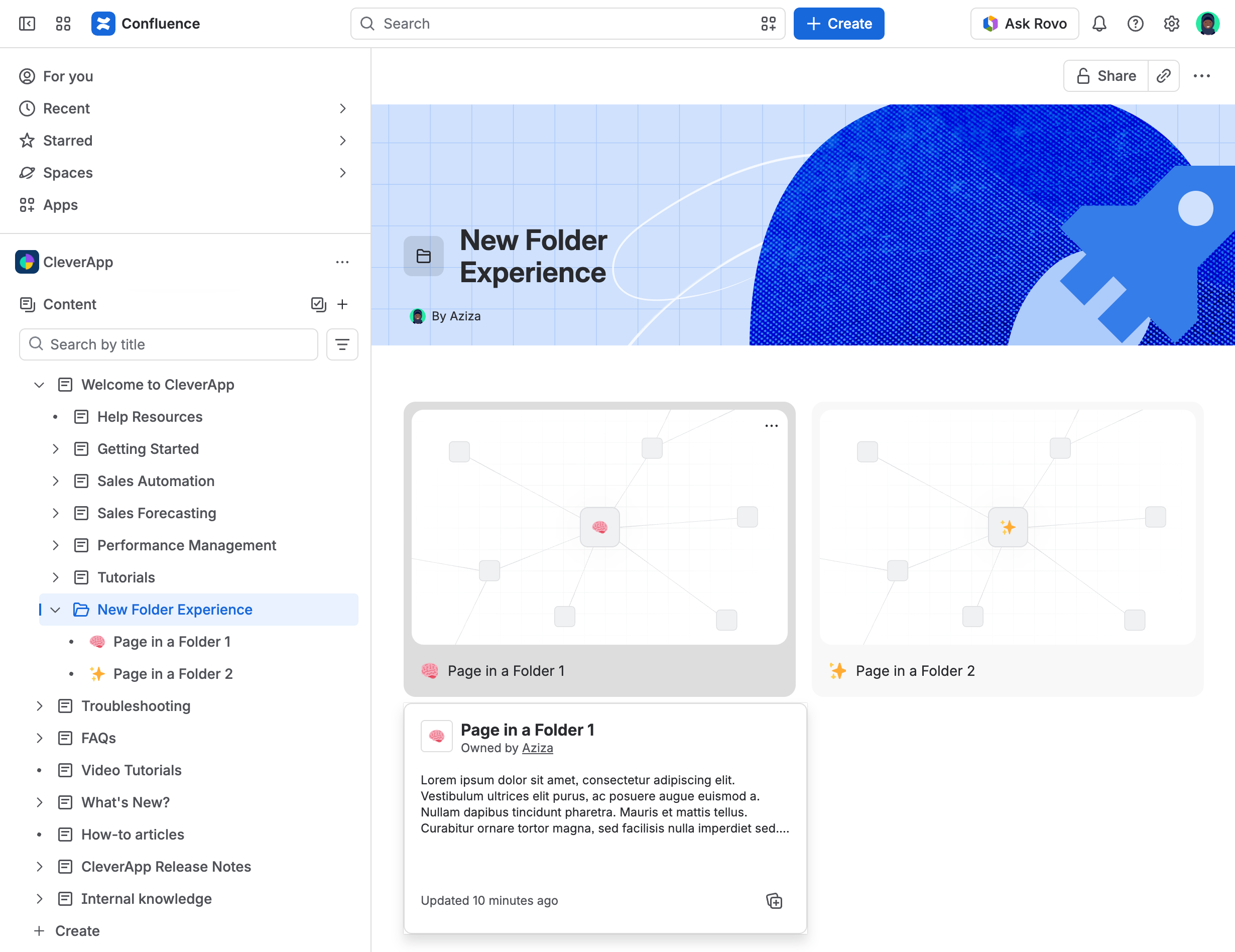Click the CleverApp space logo
Viewport: 1235px width, 952px height.
coord(27,262)
